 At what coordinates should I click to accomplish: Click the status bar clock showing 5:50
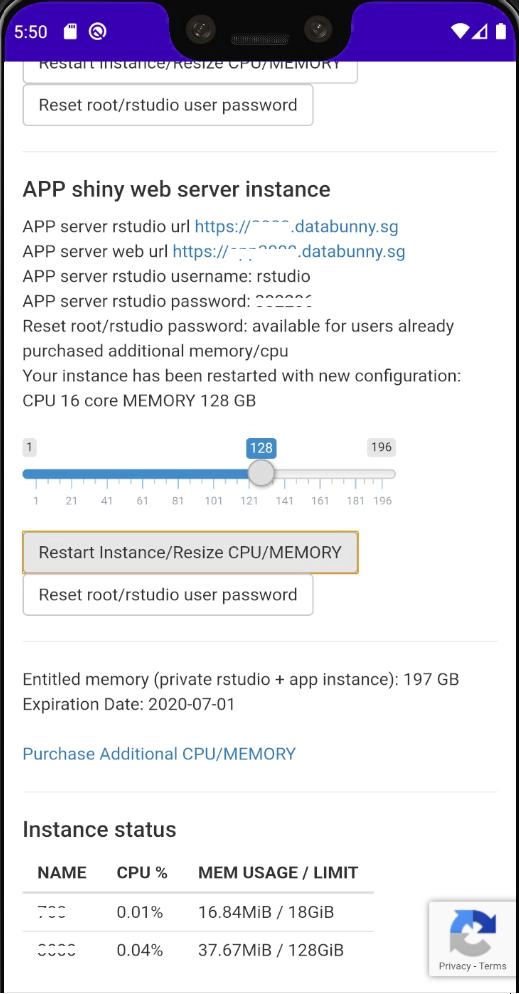[x=30, y=32]
